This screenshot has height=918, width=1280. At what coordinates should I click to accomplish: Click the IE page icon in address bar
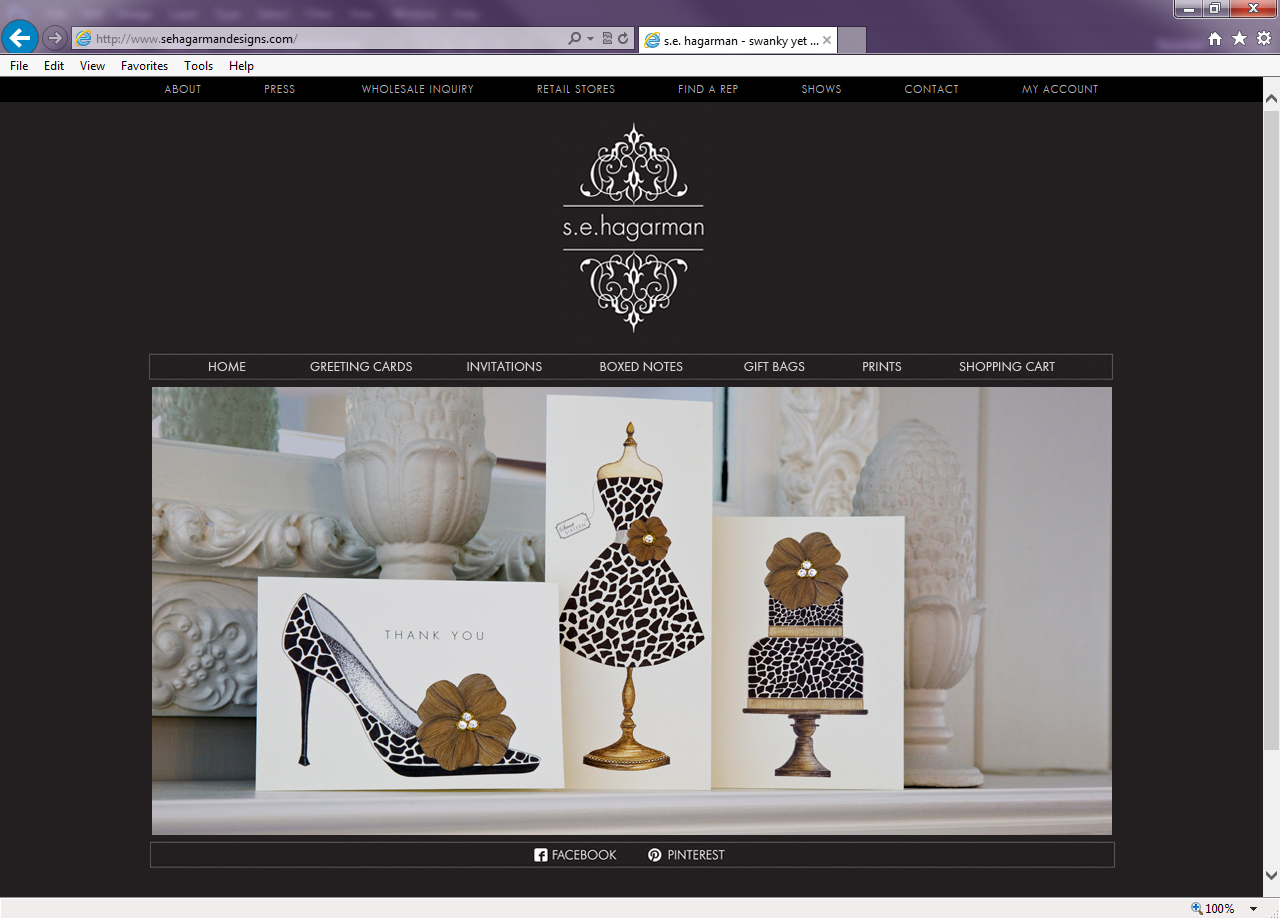[x=84, y=39]
